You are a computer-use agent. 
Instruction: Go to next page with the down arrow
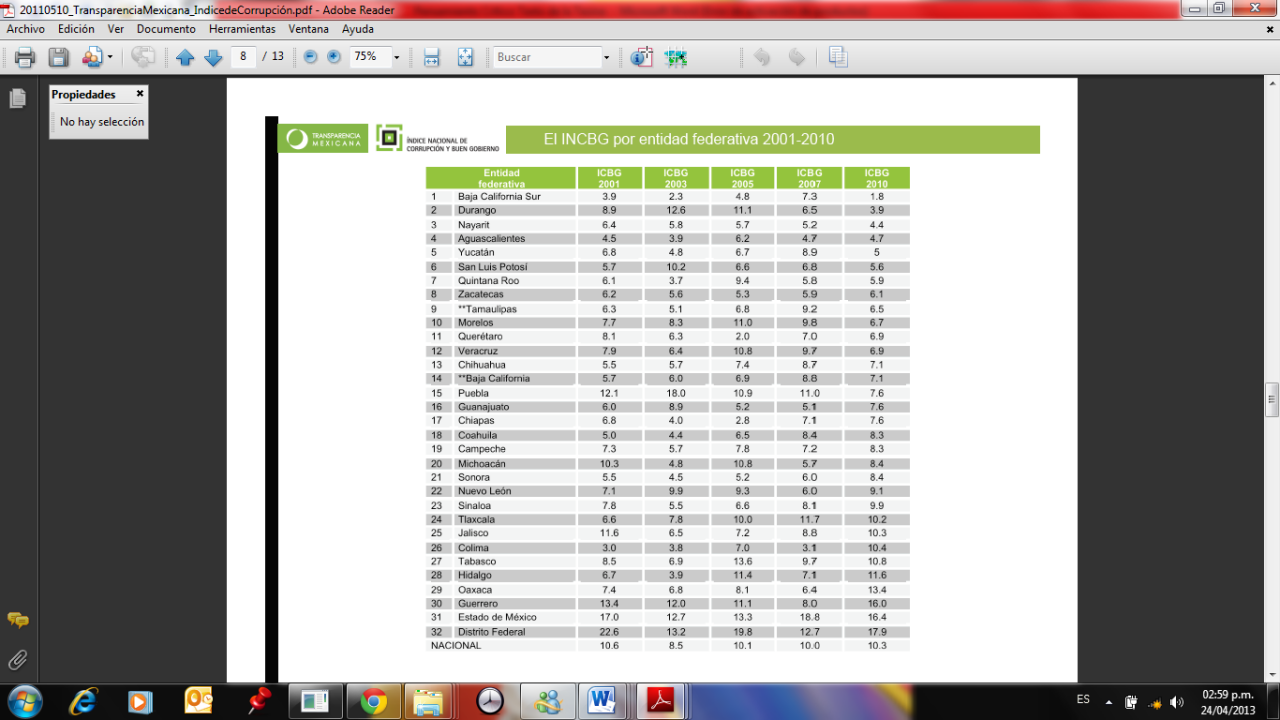click(x=213, y=57)
